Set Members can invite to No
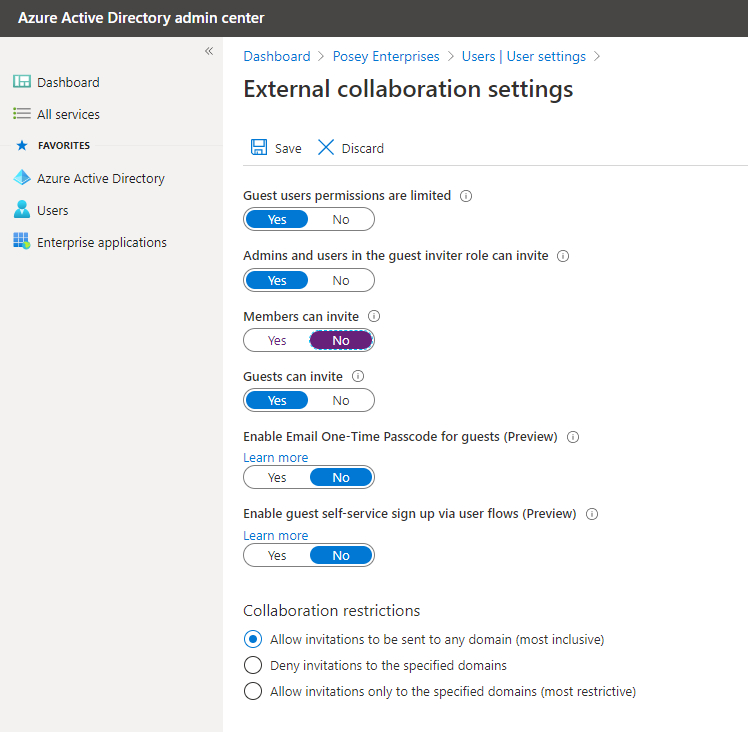 click(x=341, y=340)
